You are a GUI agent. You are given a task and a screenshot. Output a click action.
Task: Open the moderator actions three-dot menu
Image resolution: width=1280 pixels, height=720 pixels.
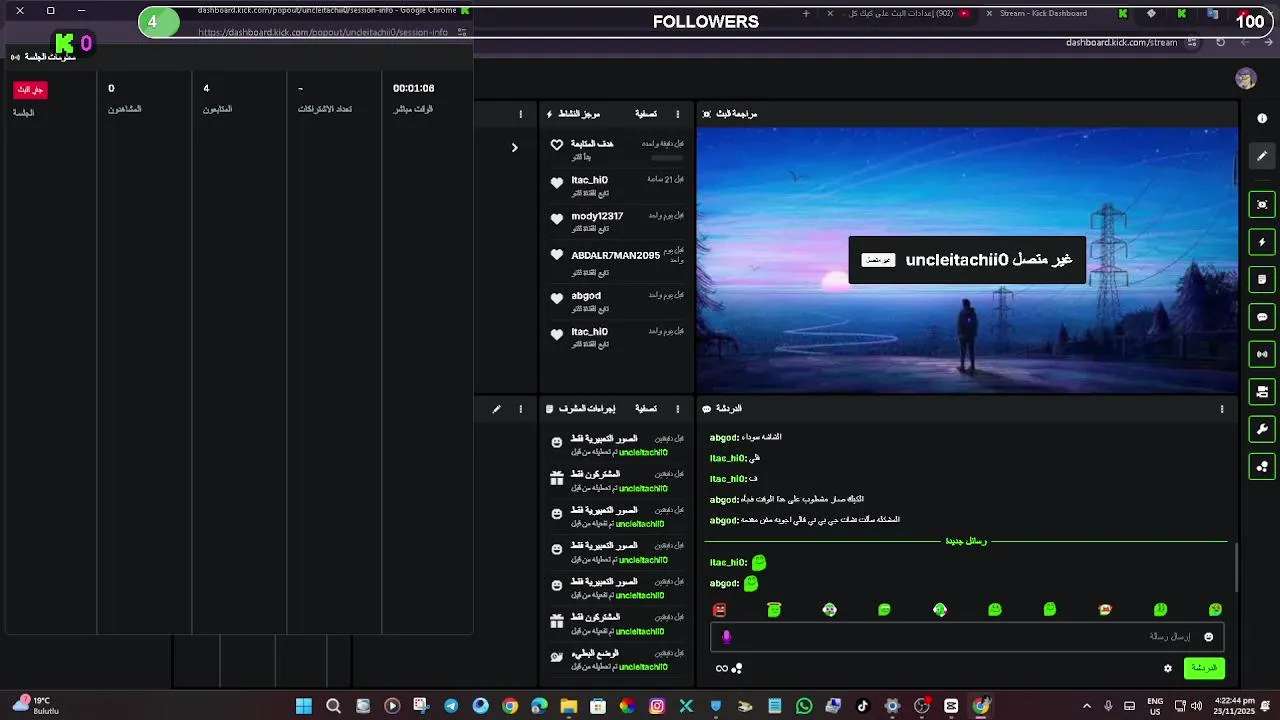tap(677, 409)
